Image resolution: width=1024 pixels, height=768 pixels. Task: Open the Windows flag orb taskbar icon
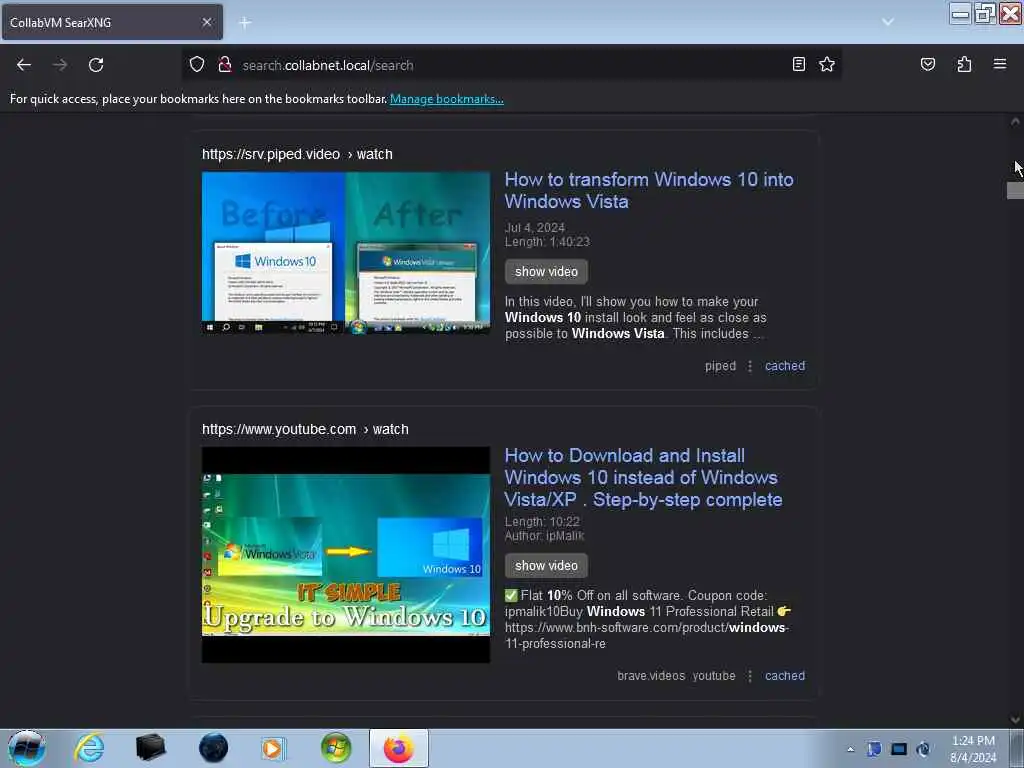coord(336,748)
